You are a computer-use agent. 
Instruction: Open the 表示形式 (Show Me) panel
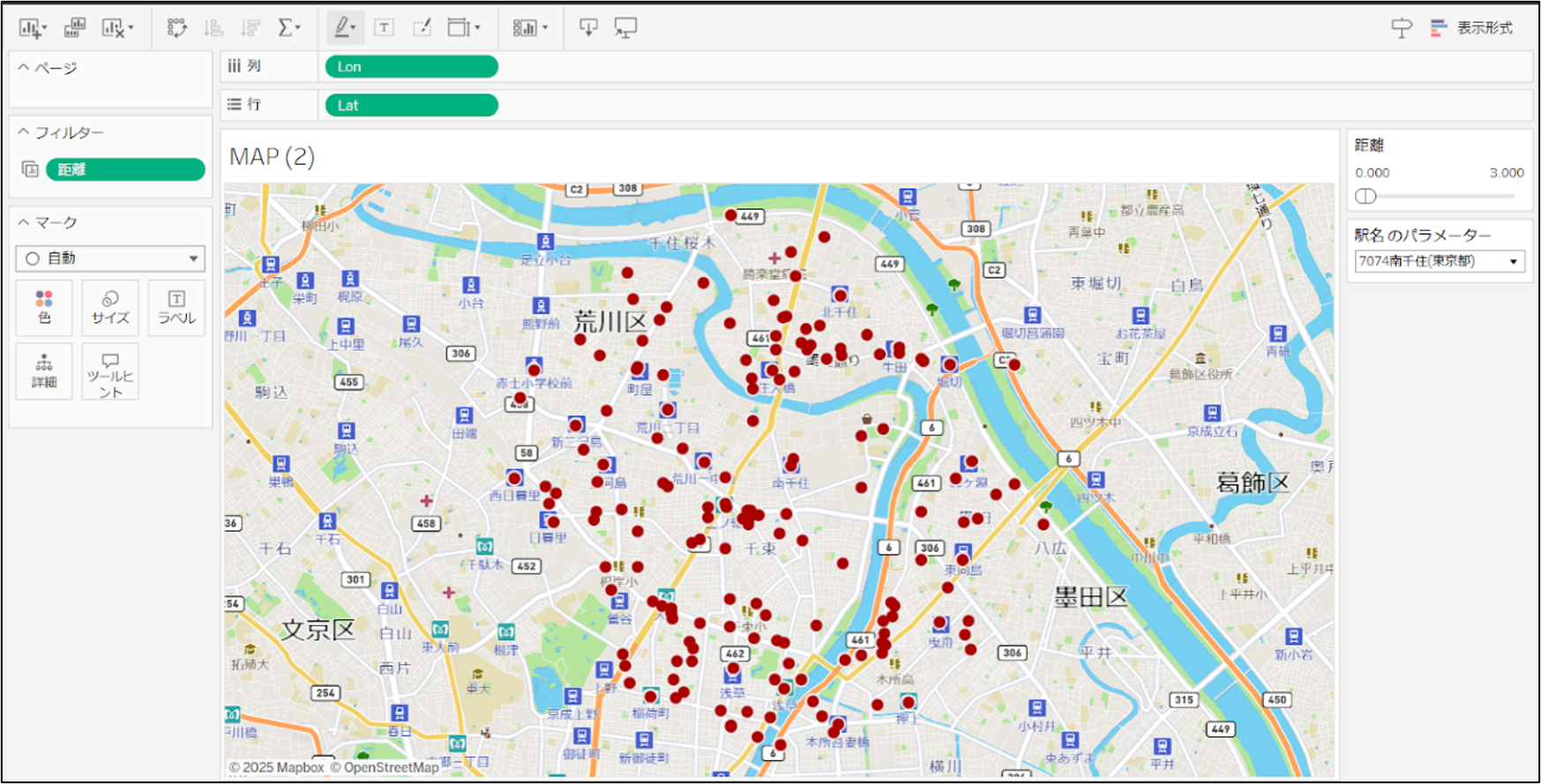[1472, 28]
